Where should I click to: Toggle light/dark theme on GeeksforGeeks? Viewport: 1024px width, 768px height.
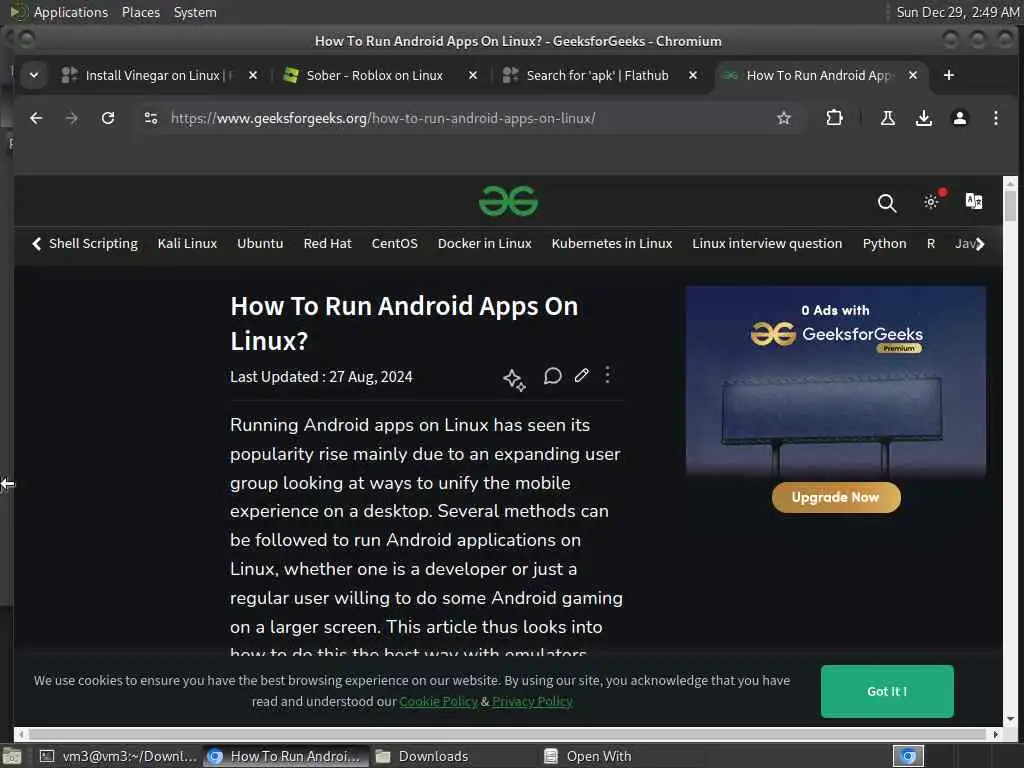point(931,202)
